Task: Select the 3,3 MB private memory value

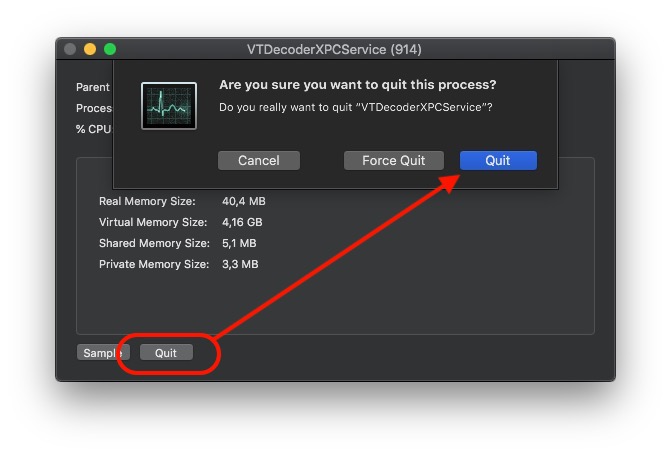Action: coord(240,264)
